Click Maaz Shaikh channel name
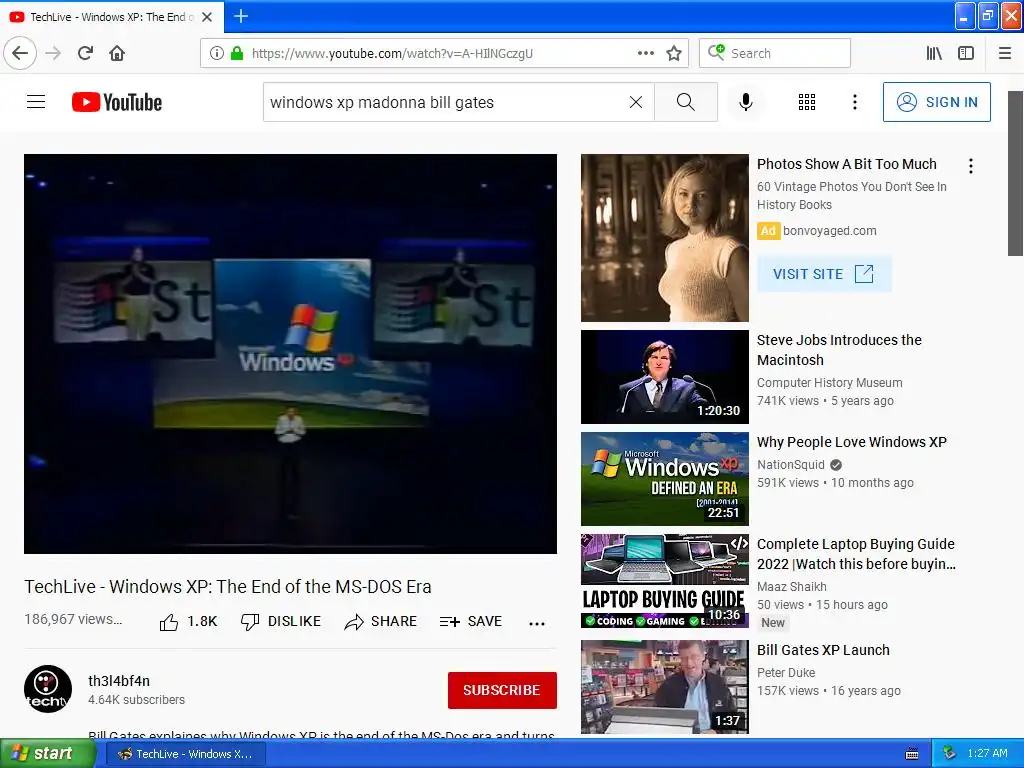 pyautogui.click(x=792, y=586)
